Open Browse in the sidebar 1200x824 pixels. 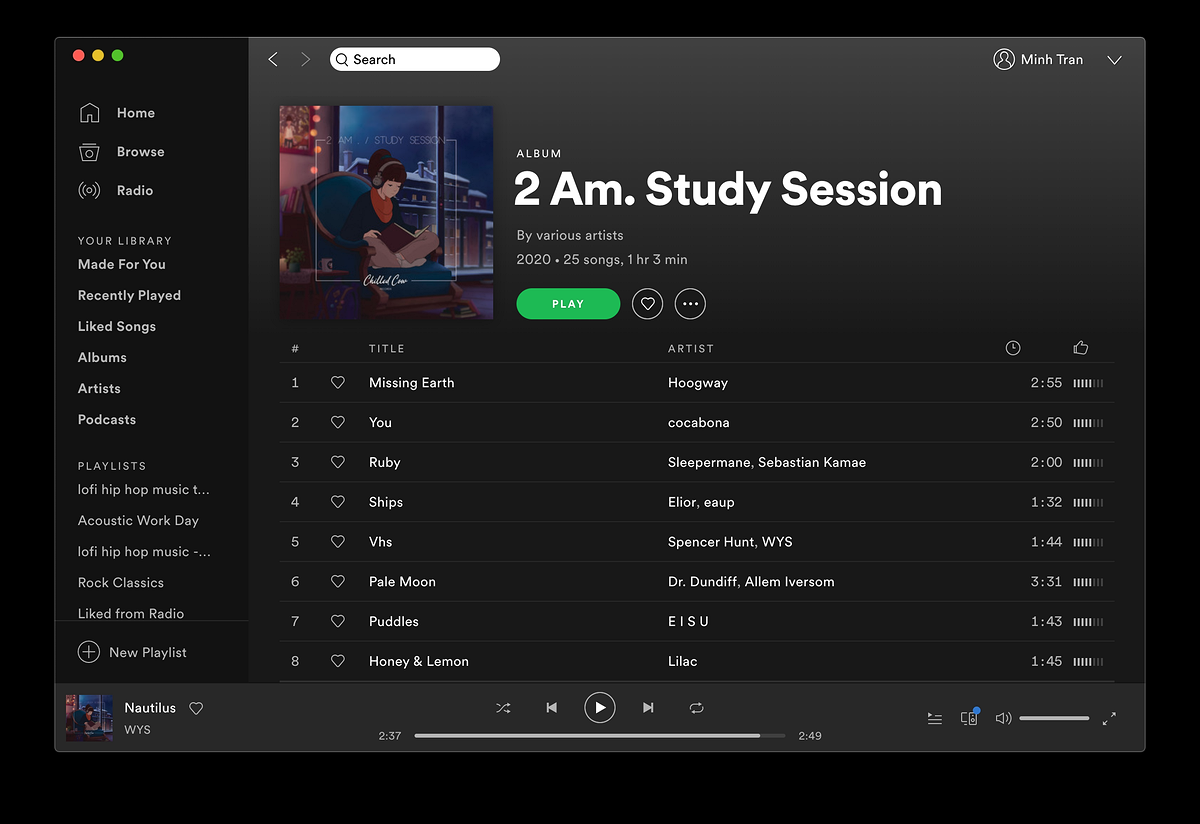(140, 152)
